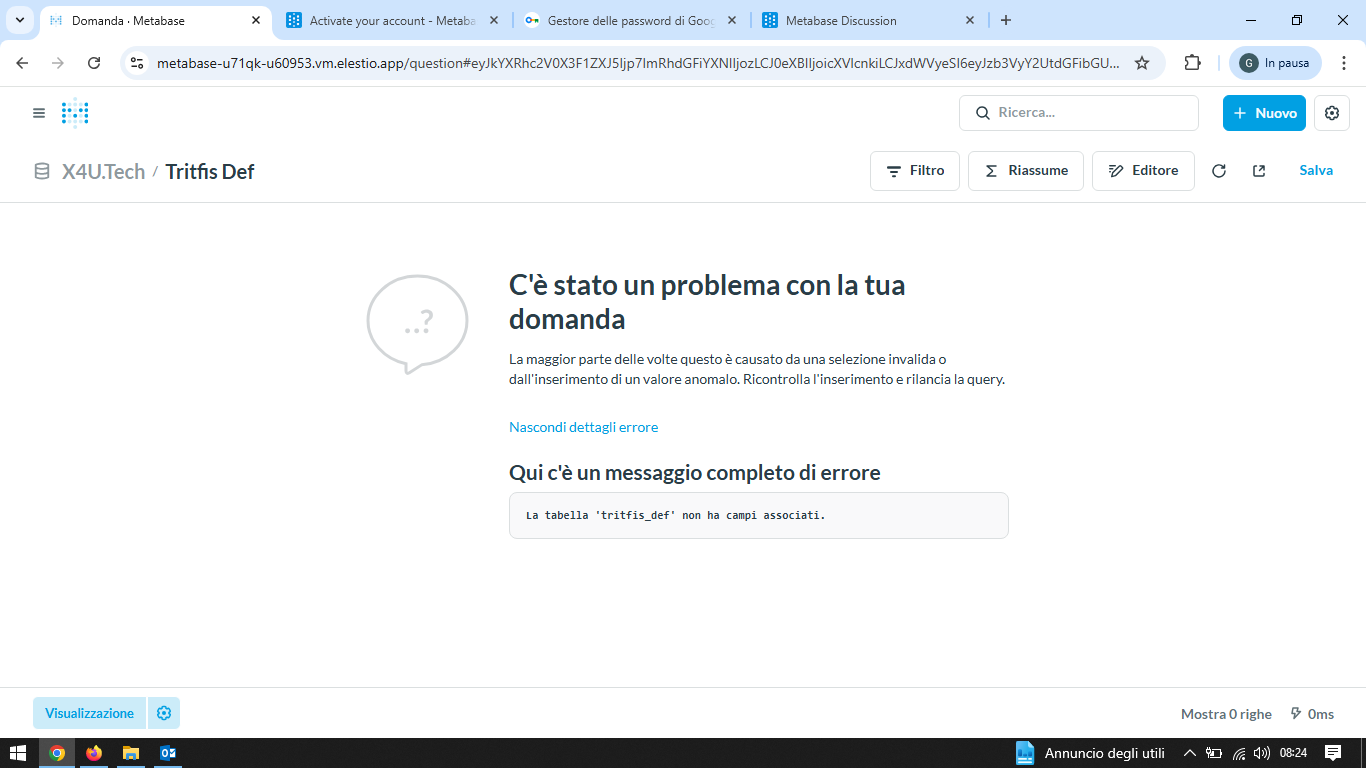Switch to Activate your account tab
1366x768 pixels.
[x=390, y=20]
